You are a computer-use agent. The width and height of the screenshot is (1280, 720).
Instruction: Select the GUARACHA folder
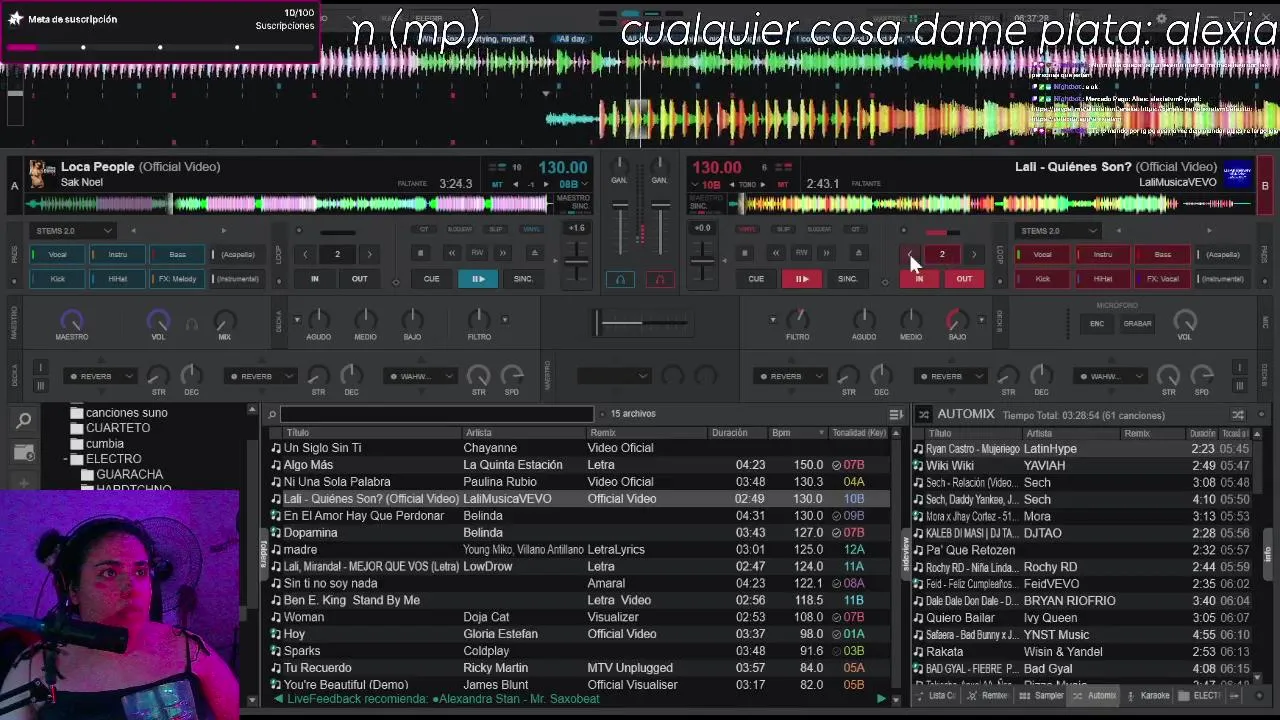[130, 475]
